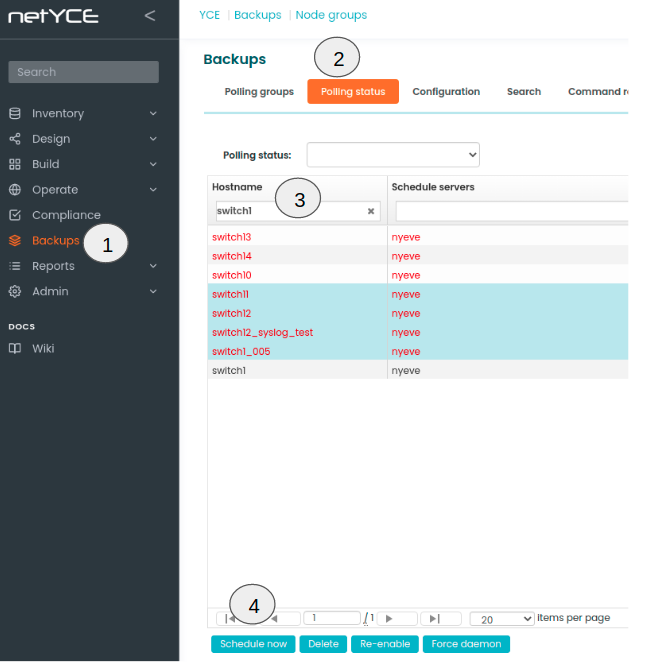Screen dimensions: 645x663
Task: Click the Re-enable button
Action: (385, 644)
